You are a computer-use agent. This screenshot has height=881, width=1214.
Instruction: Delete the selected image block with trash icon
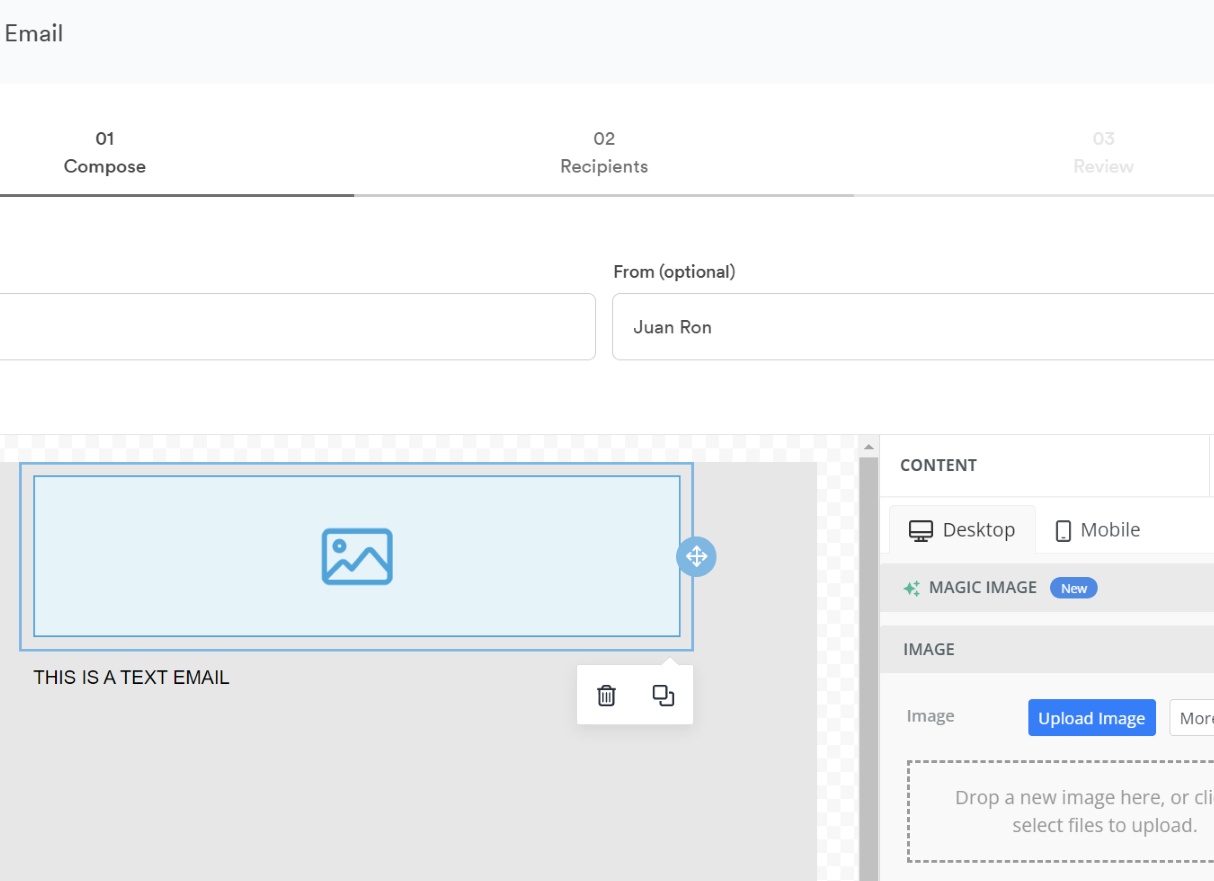click(x=606, y=695)
